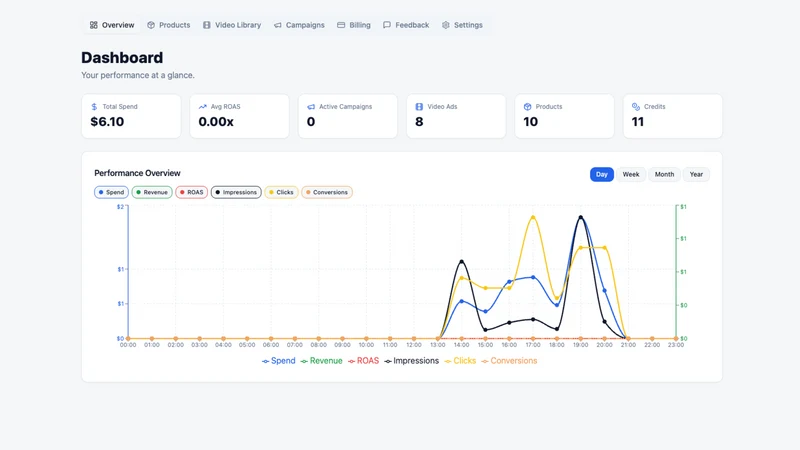Switch chart to Week range

click(631, 174)
